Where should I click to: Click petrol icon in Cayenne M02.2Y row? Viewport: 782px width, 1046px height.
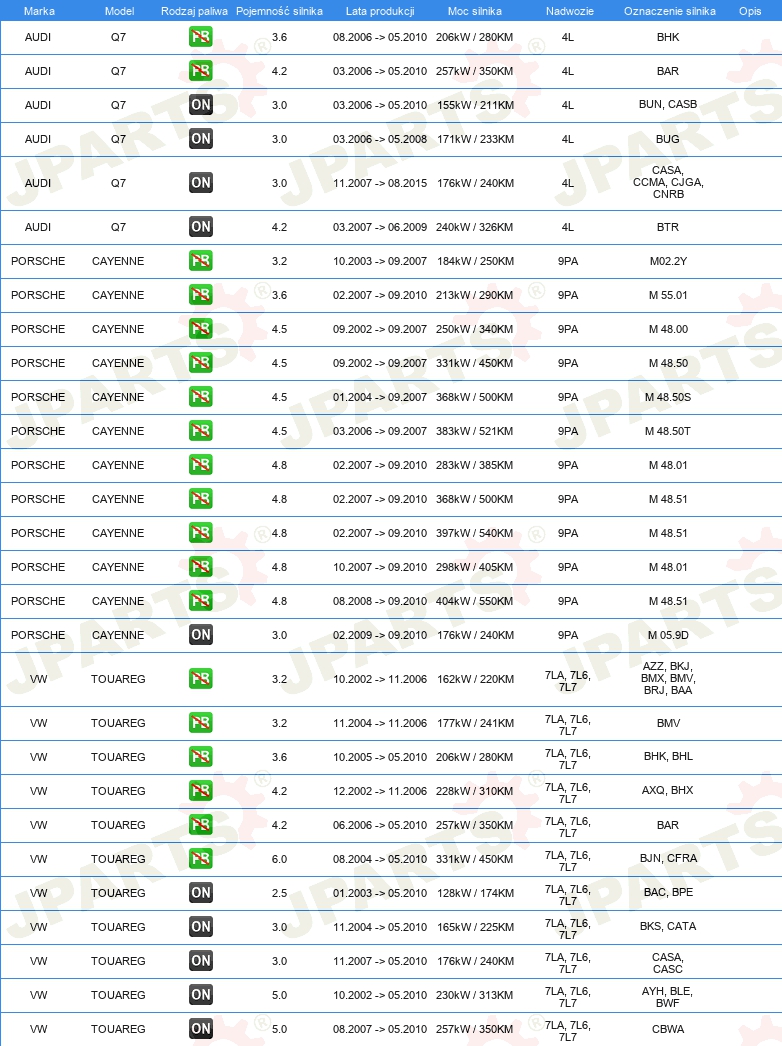click(x=201, y=261)
